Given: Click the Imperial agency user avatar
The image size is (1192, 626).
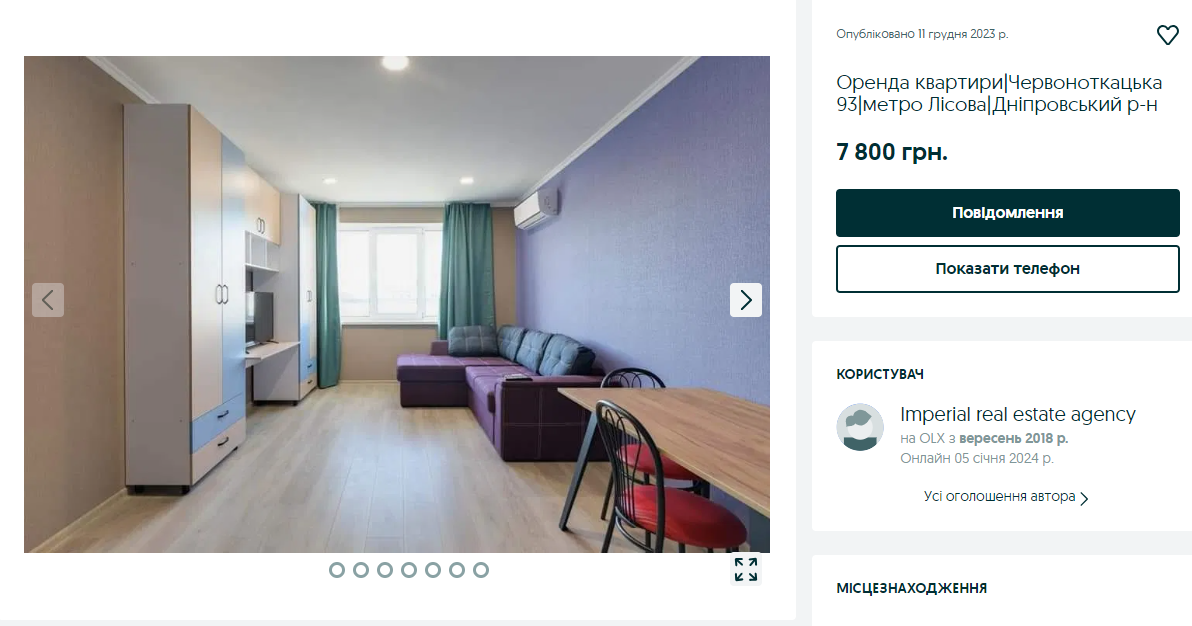Looking at the screenshot, I should click(x=860, y=427).
